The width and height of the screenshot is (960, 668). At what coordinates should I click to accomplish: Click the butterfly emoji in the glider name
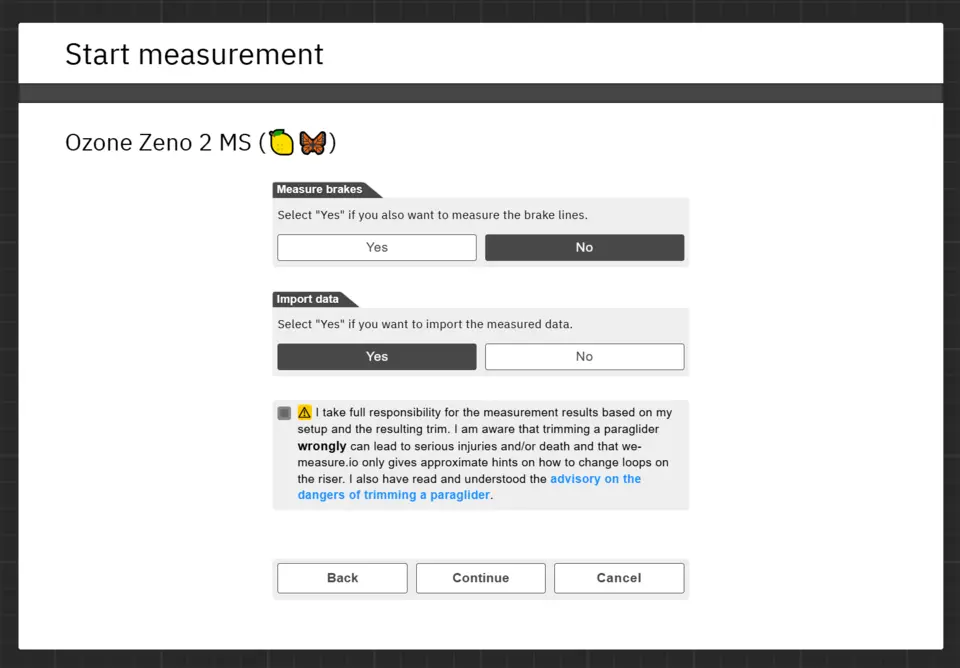[x=312, y=143]
